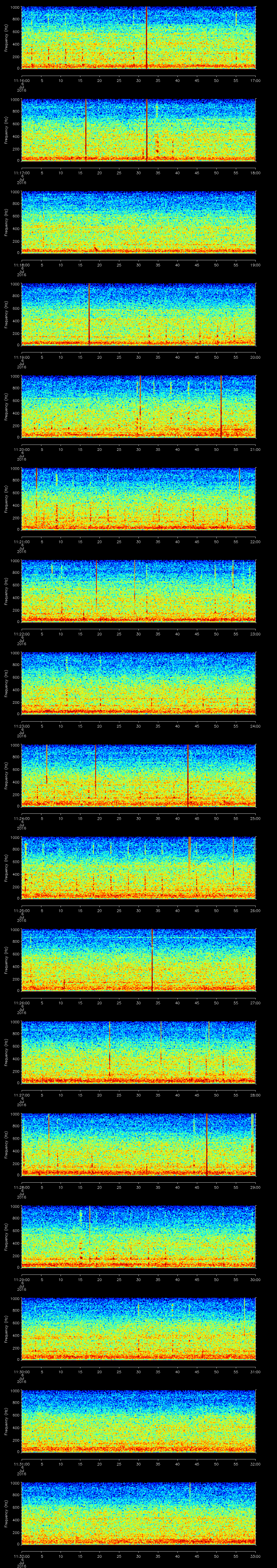Click the 27:00 end time label
The width and height of the screenshot is (277, 1568).
tap(255, 1003)
